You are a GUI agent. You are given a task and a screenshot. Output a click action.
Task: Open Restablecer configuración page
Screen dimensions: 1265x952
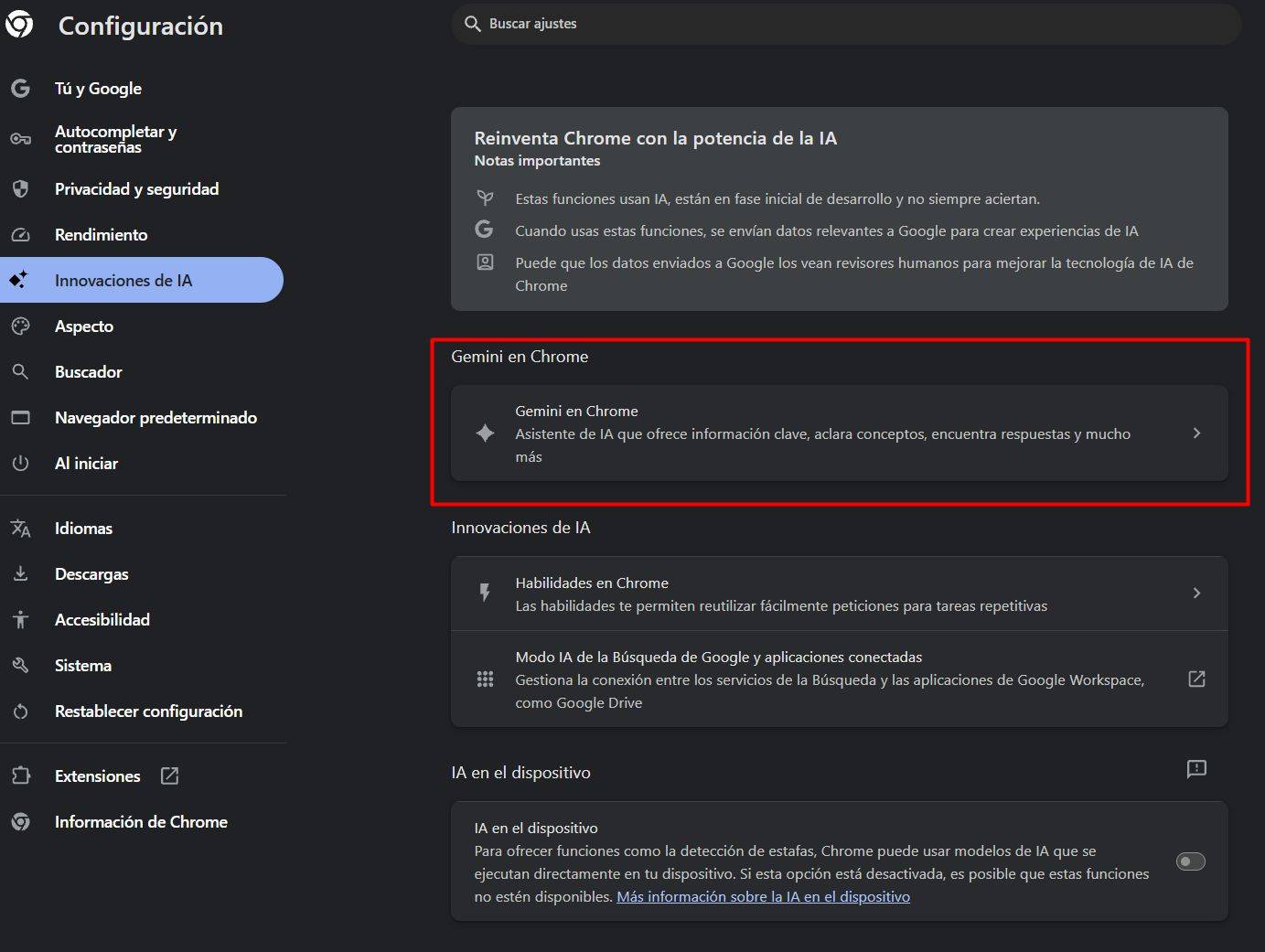pos(142,711)
